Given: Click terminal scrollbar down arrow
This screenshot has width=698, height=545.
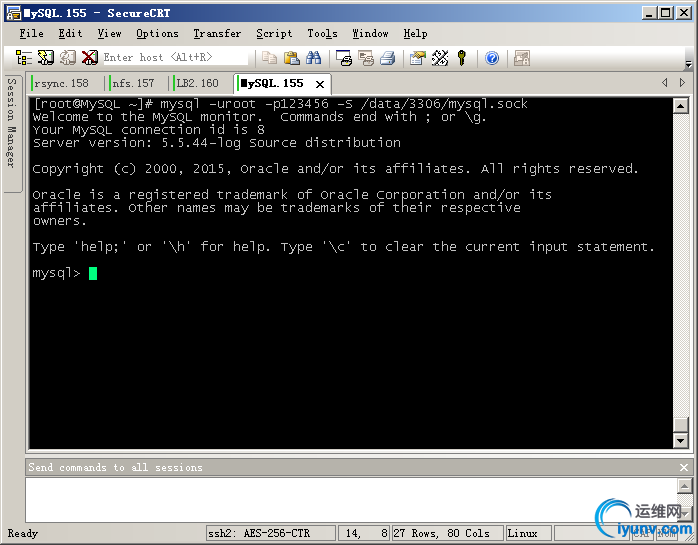Looking at the screenshot, I should pos(681,441).
